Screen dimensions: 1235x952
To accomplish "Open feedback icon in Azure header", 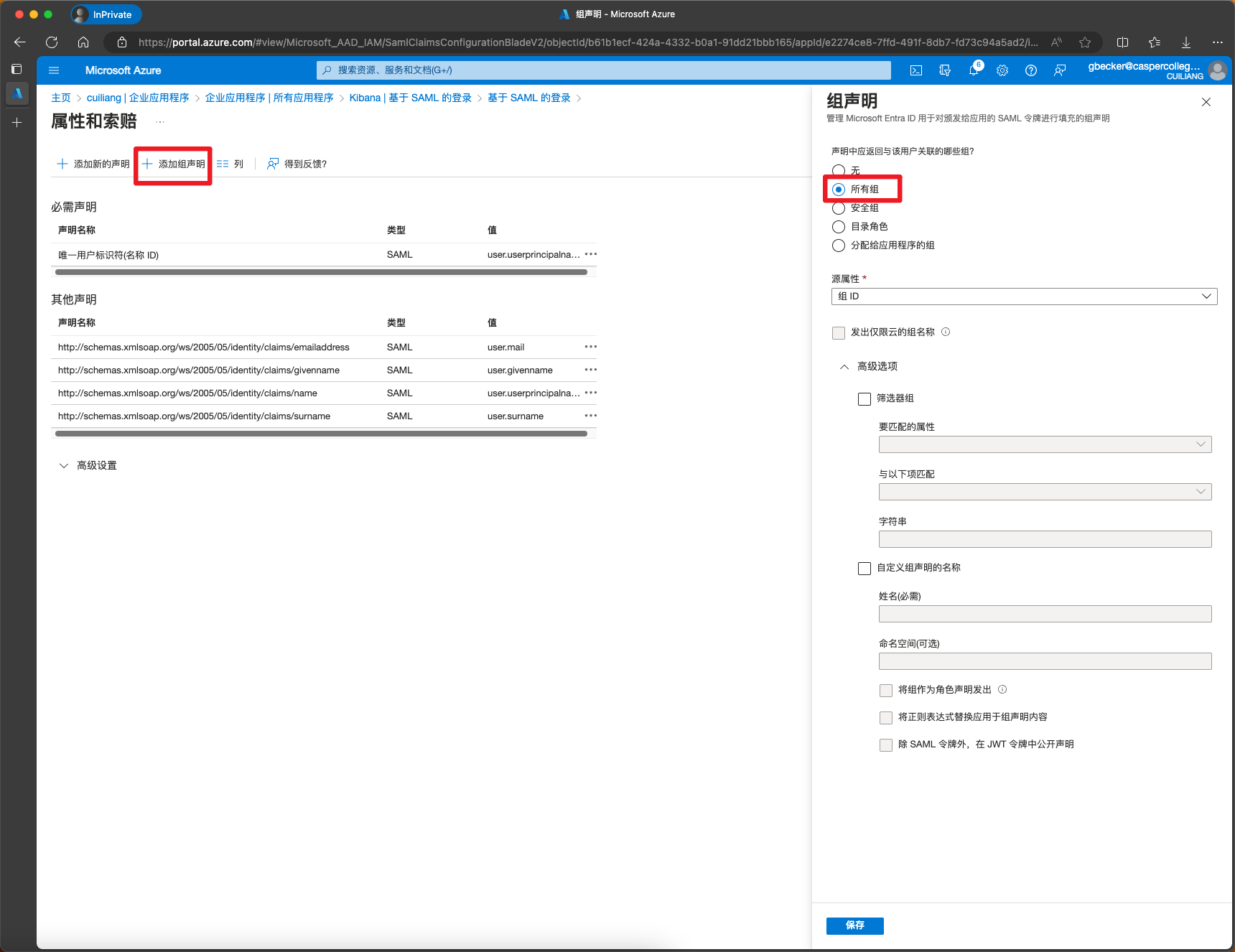I will tap(1060, 70).
